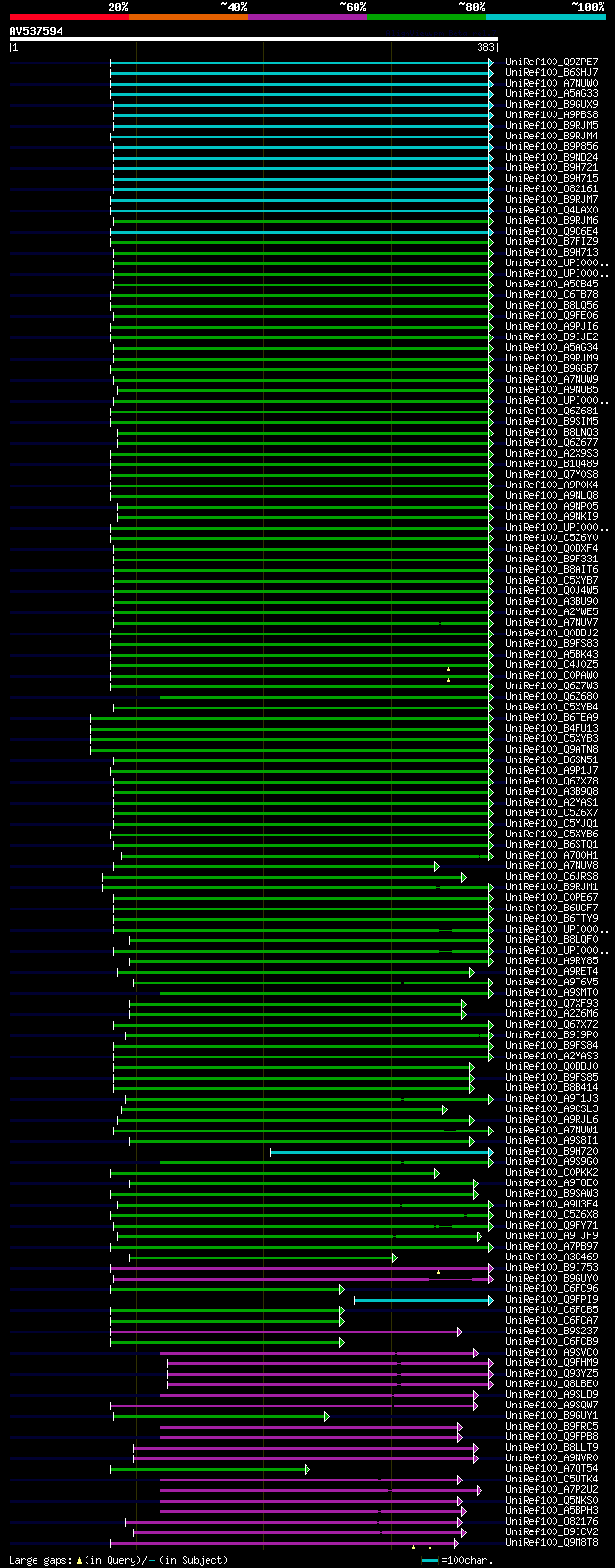
Task: Open hit UniRef100_O82161
Action: coord(552,188)
